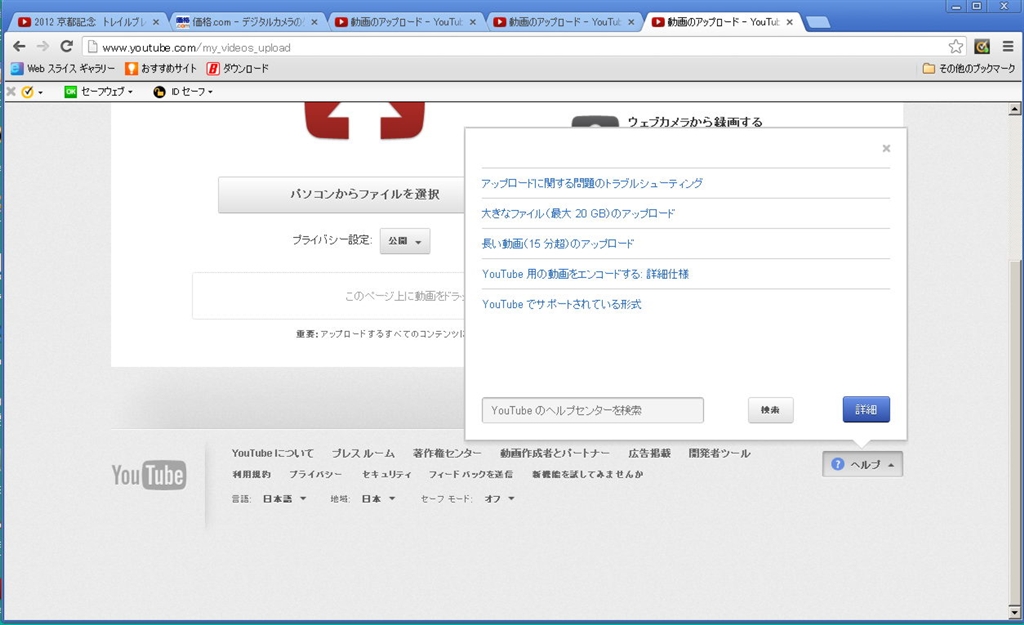Open 大きなファイル(最大 20 GB)のアップロード link
The height and width of the screenshot is (625, 1024).
(578, 214)
